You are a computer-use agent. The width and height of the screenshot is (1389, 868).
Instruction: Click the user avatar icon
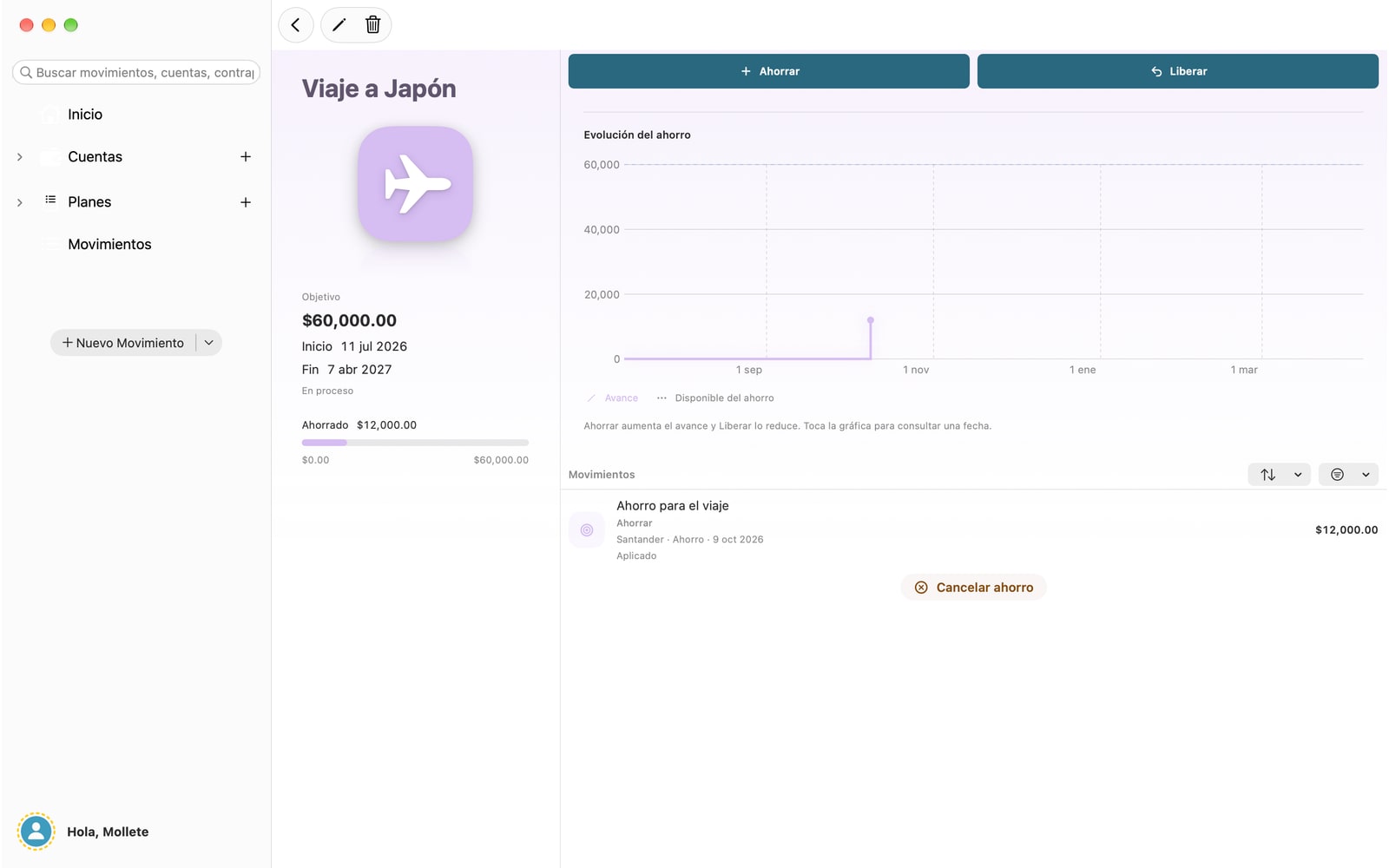coord(36,832)
